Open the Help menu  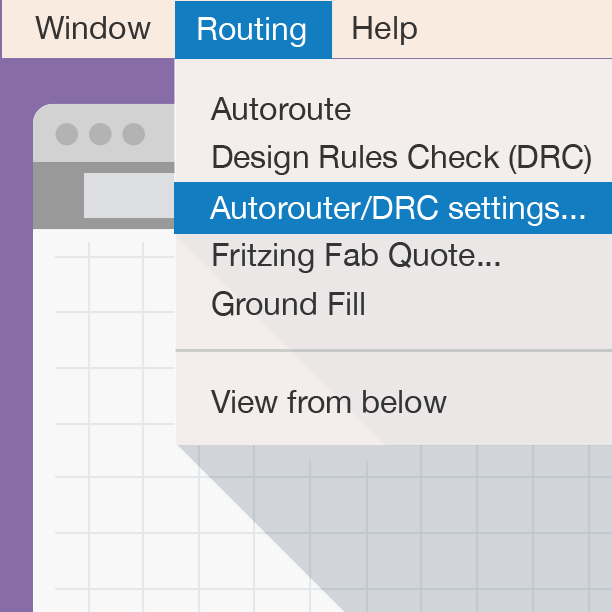click(384, 29)
